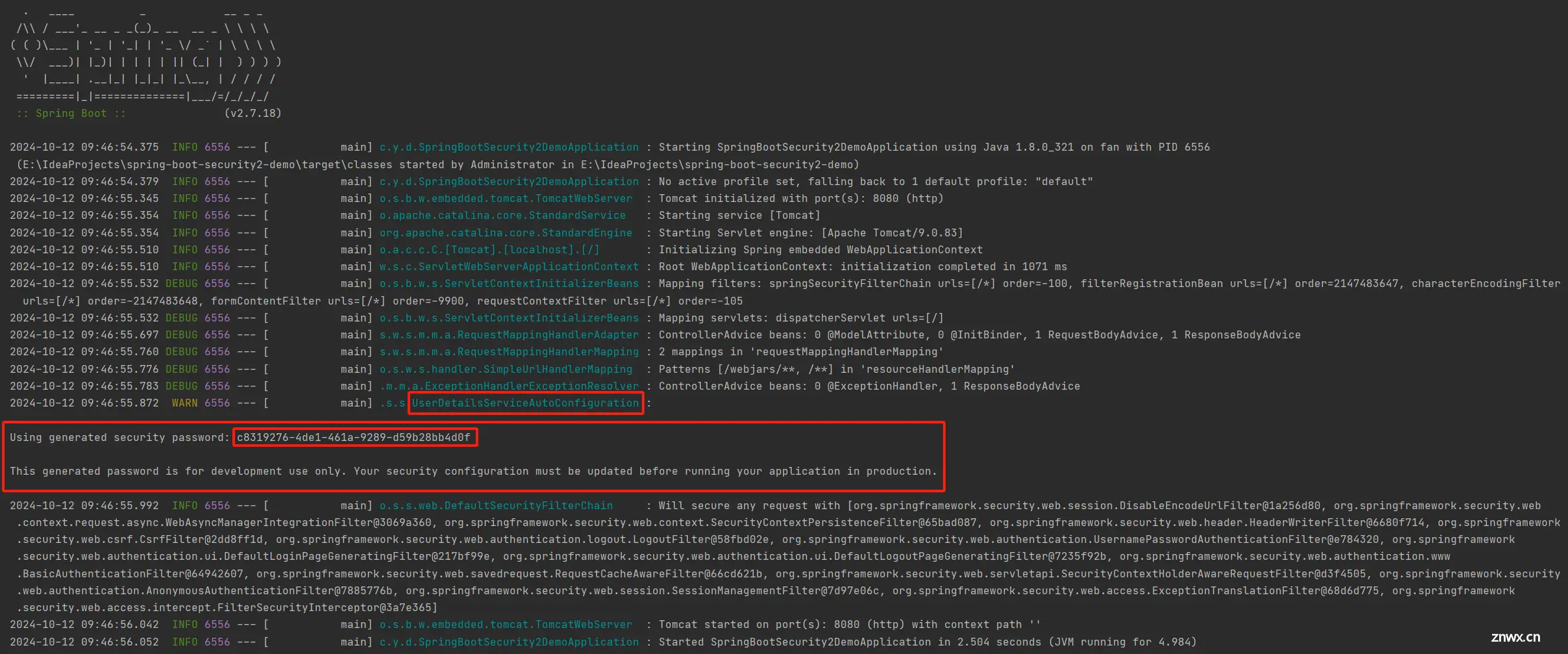Open org.apache.catalina.core.StandardEngine class link
The width and height of the screenshot is (1568, 654).
[x=506, y=233]
